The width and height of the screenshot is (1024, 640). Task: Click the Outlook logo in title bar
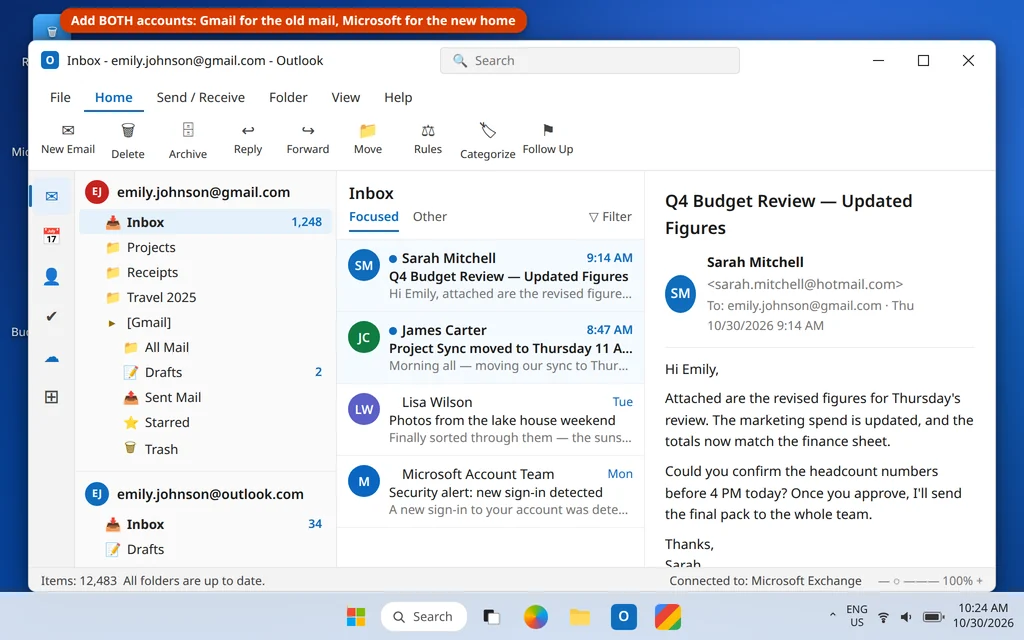coord(50,60)
